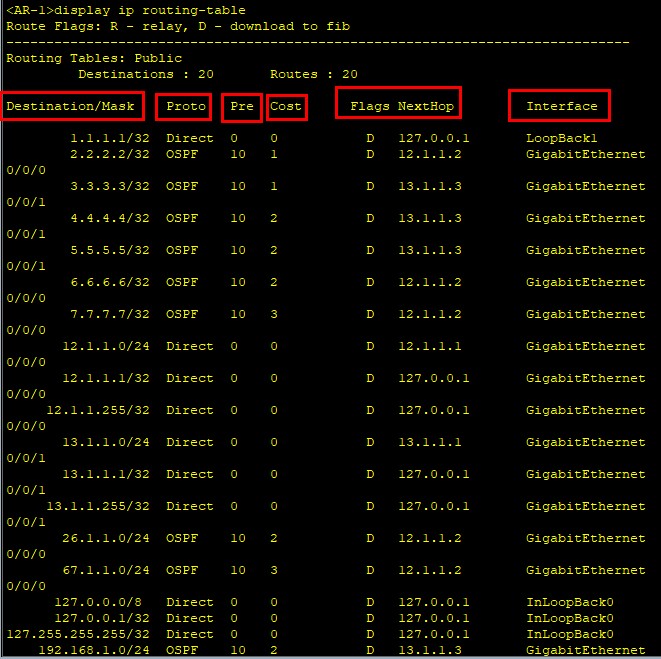Select destination 13.1.1.0/24

point(106,442)
